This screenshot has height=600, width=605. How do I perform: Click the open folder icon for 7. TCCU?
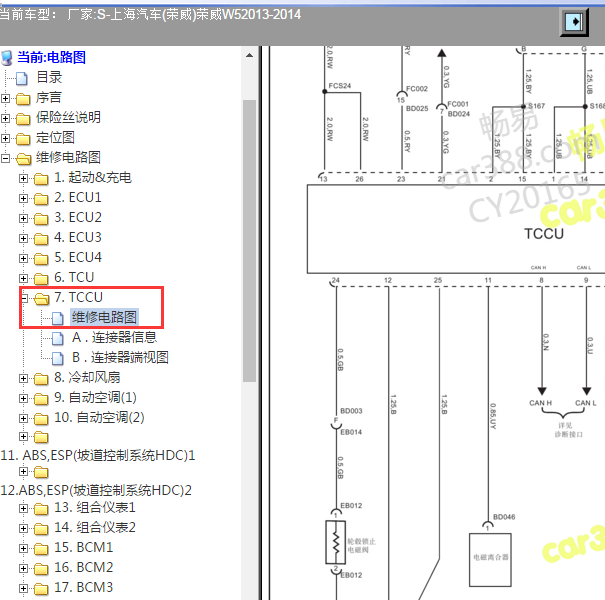tap(42, 298)
